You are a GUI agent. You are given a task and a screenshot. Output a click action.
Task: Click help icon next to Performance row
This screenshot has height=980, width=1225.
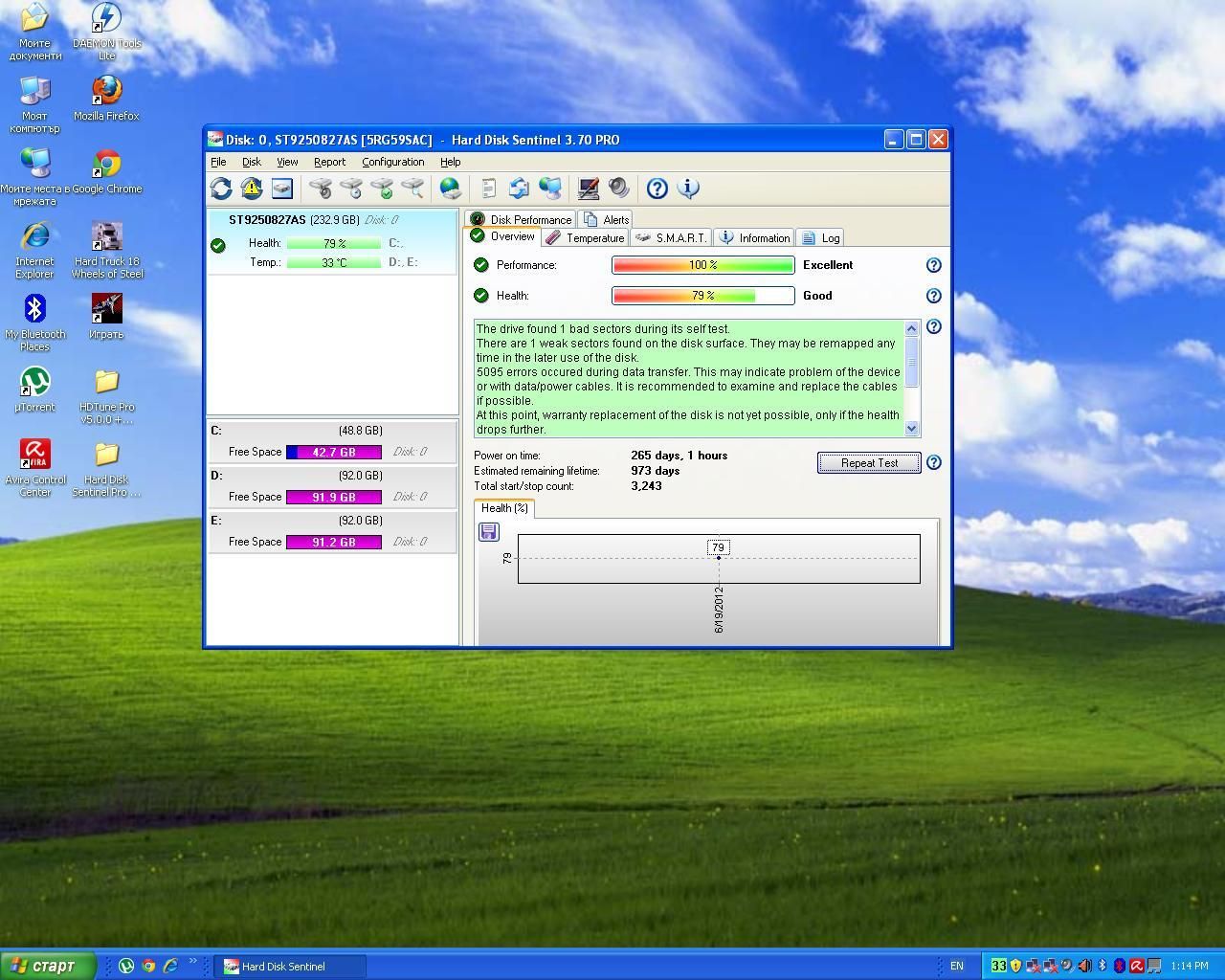point(934,265)
